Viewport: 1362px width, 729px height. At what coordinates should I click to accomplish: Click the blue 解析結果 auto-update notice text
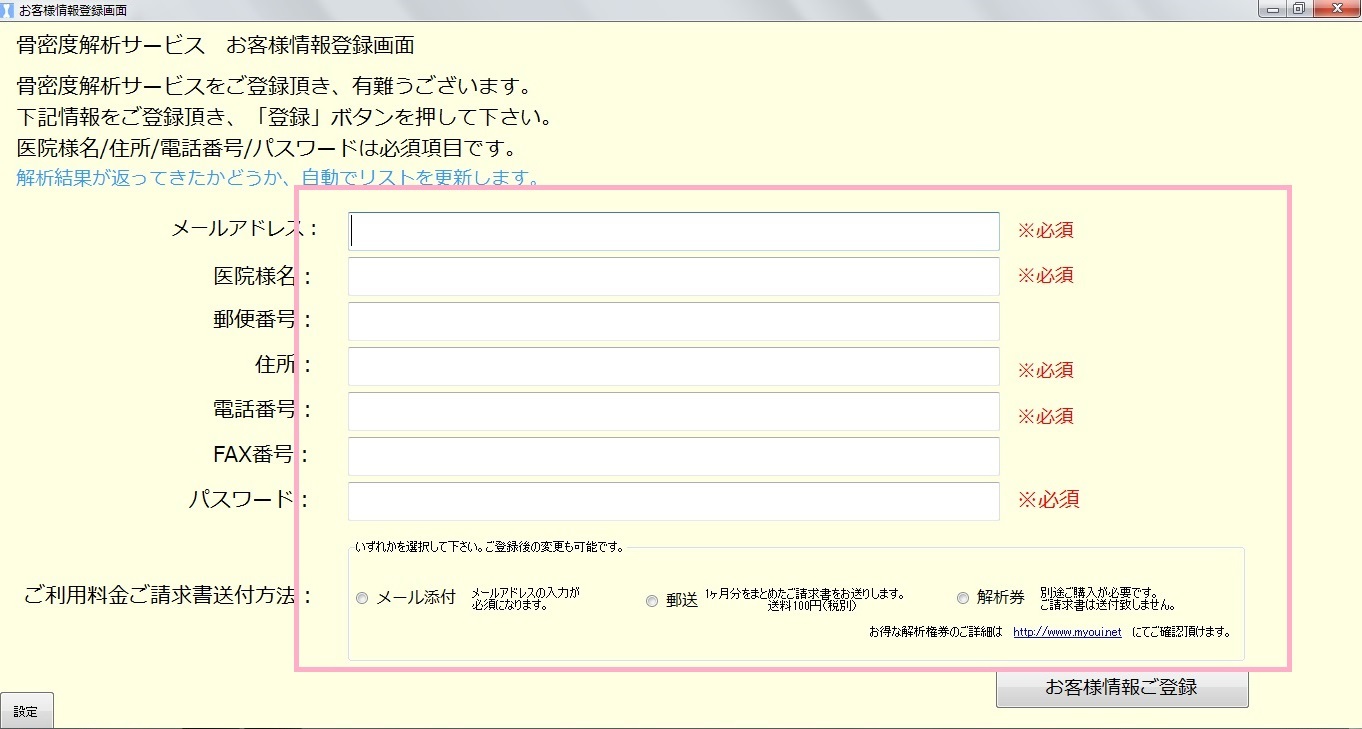tap(279, 179)
